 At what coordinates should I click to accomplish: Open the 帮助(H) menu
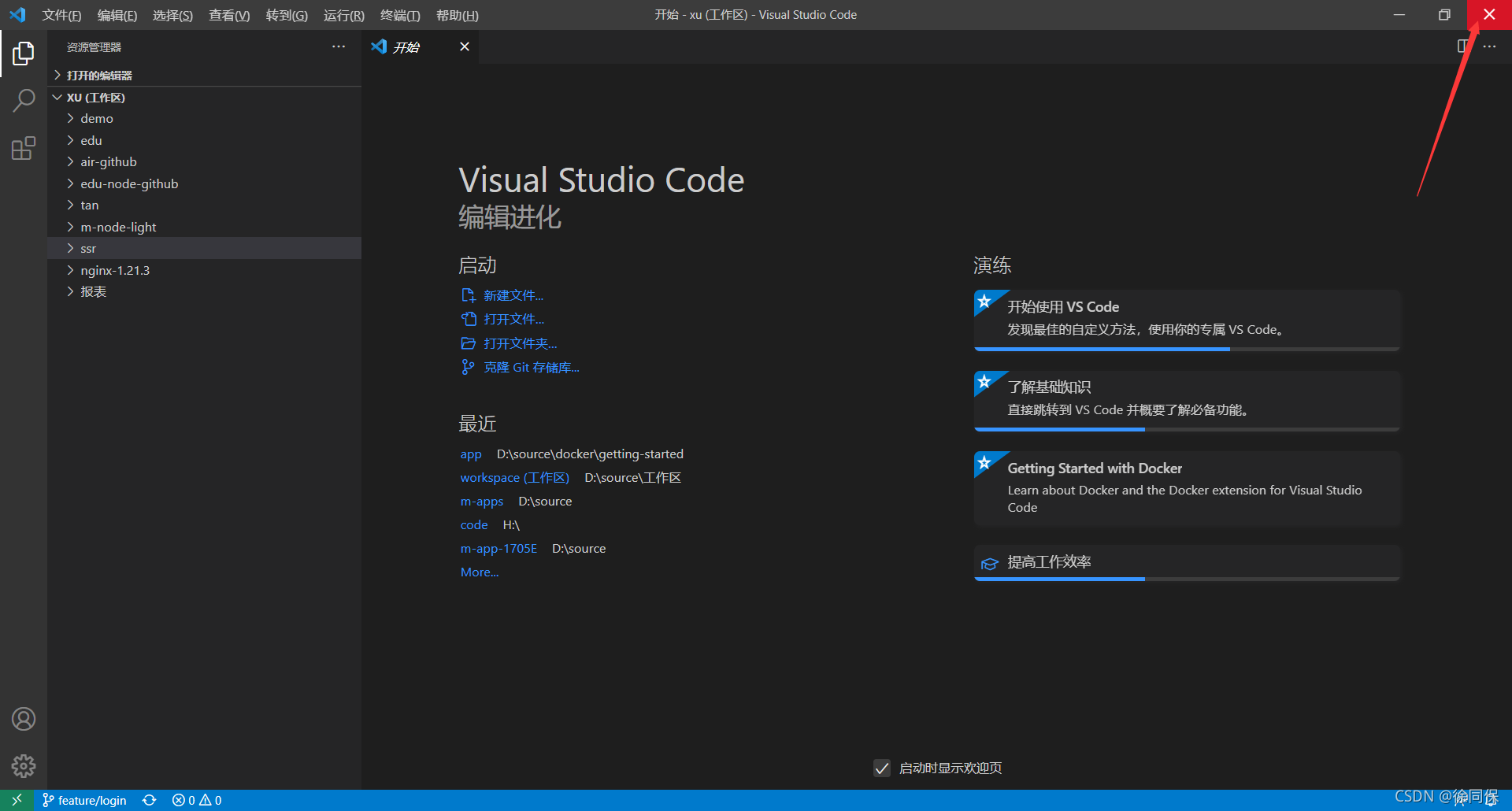click(458, 15)
